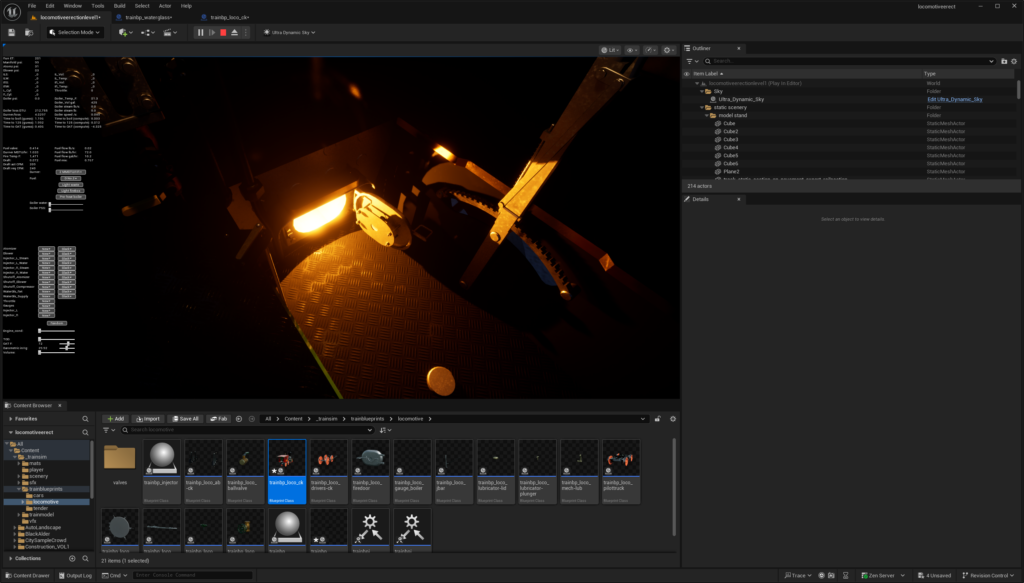Pause the play-in-editor simulation
Image resolution: width=1024 pixels, height=583 pixels.
(x=200, y=32)
